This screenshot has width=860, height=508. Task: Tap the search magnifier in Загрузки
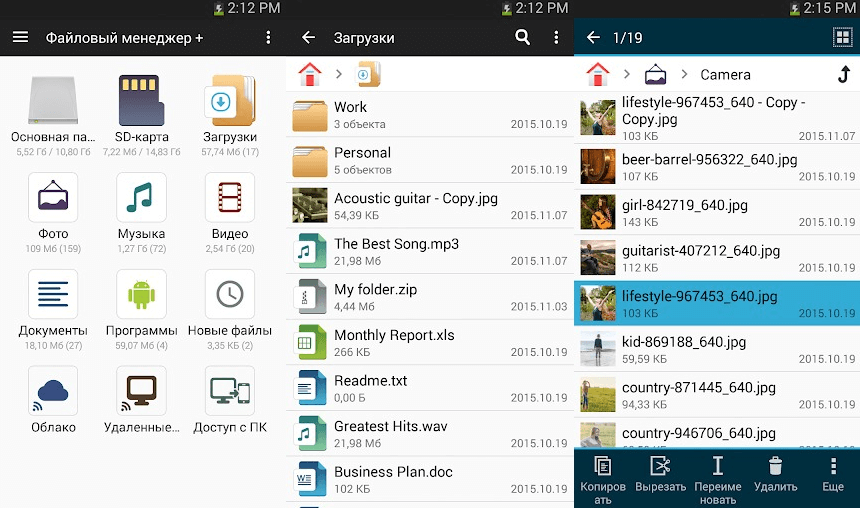[522, 38]
